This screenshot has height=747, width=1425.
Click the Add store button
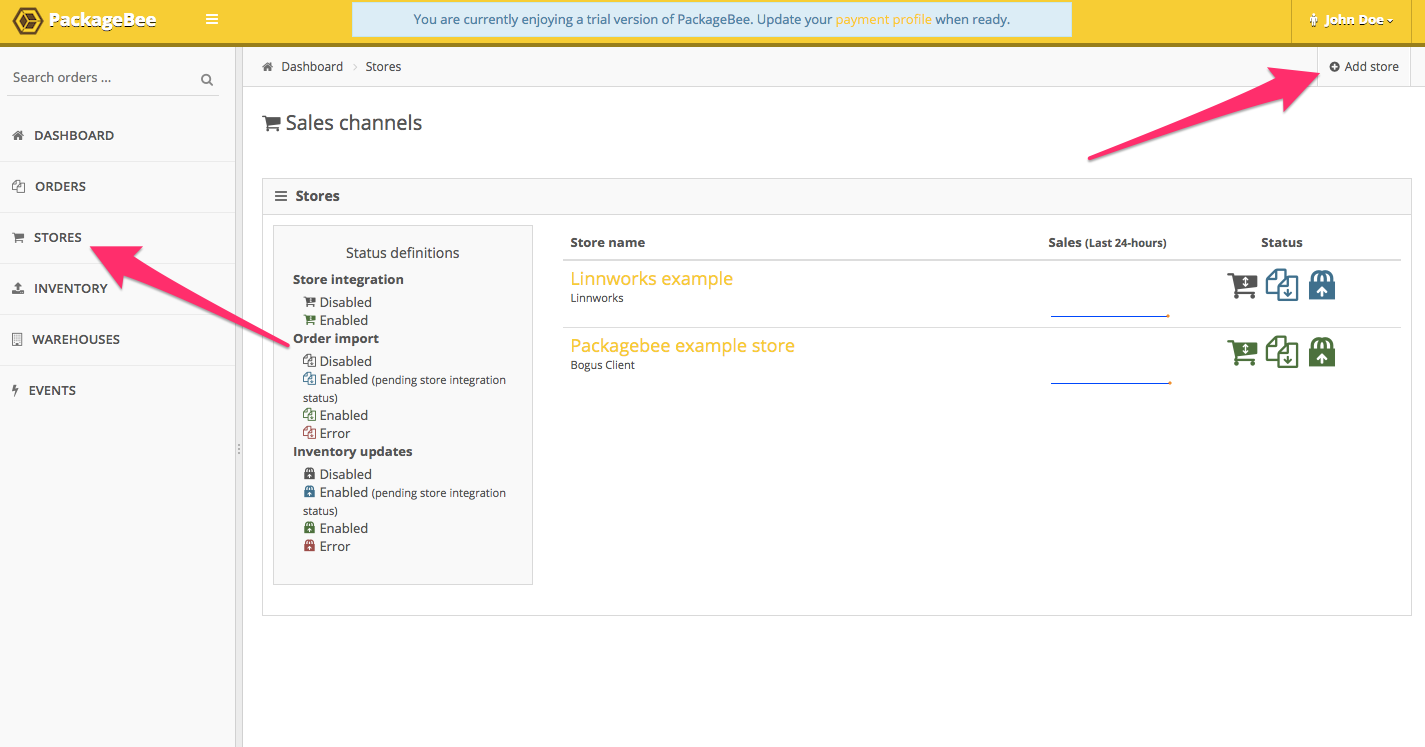1364,67
